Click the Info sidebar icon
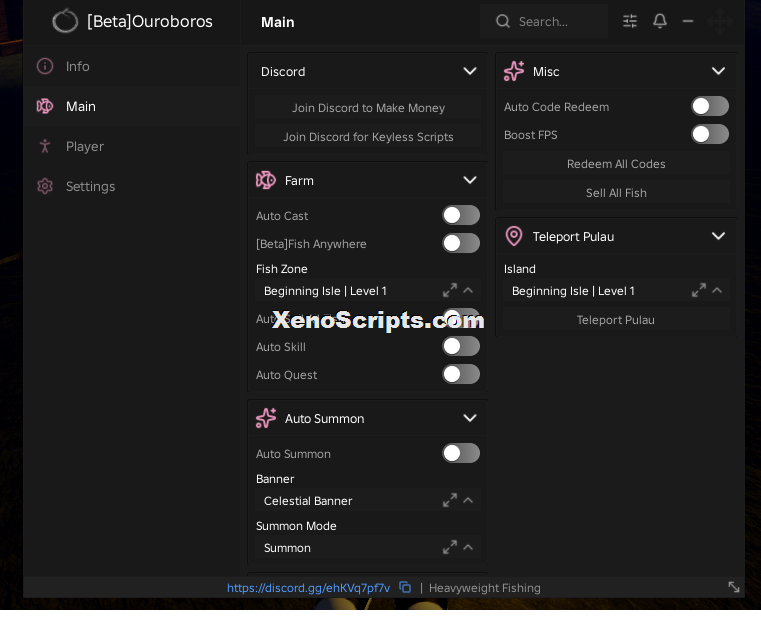 tap(45, 66)
